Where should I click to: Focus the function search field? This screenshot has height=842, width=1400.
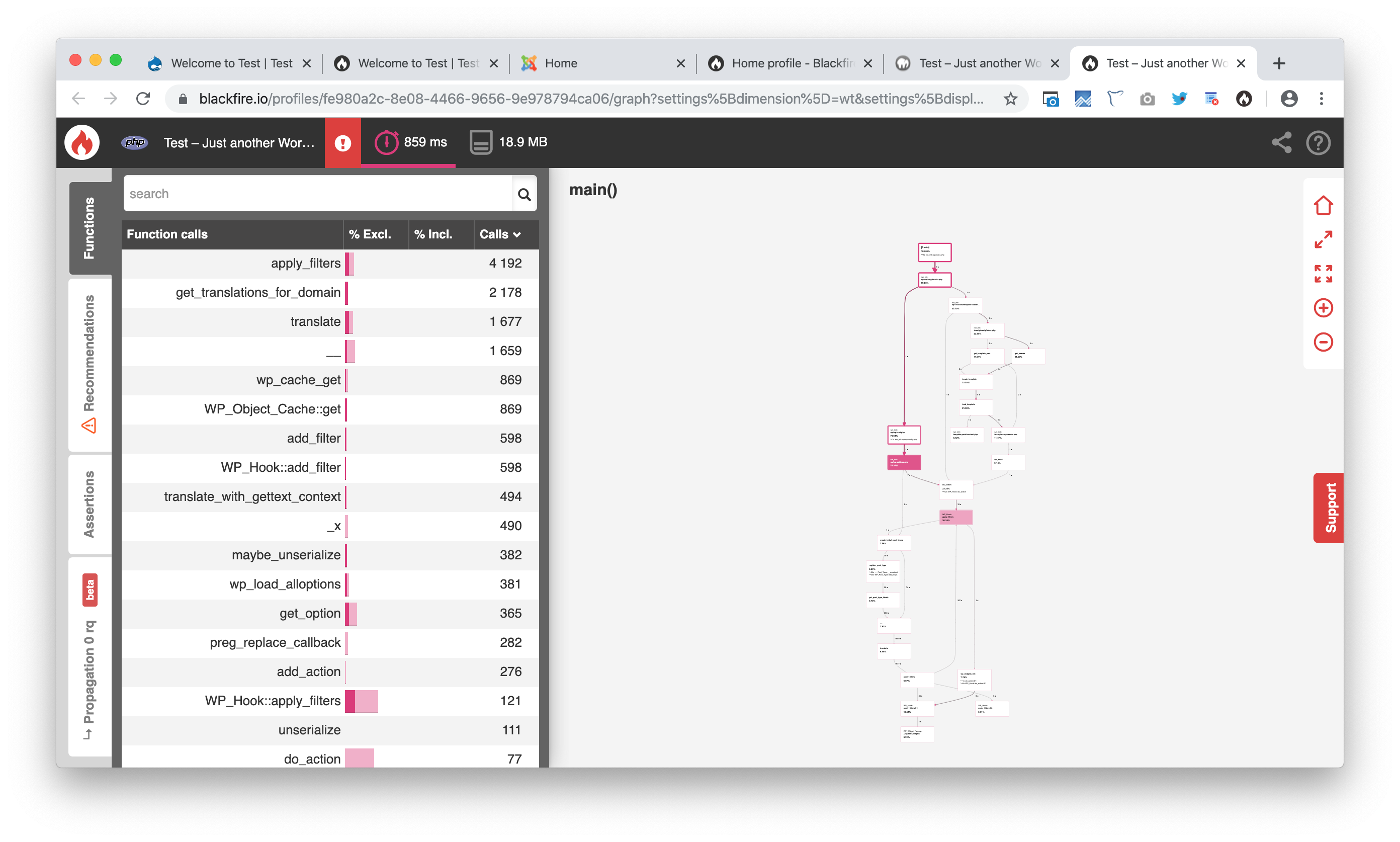pos(318,194)
